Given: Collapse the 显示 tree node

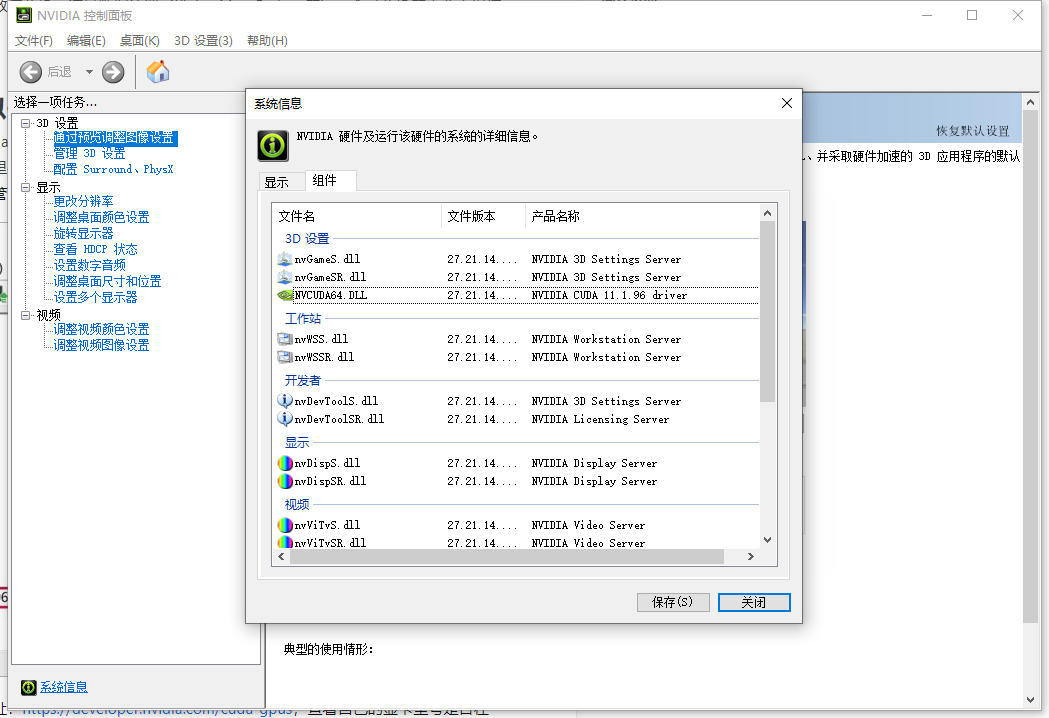Looking at the screenshot, I should click(x=25, y=187).
